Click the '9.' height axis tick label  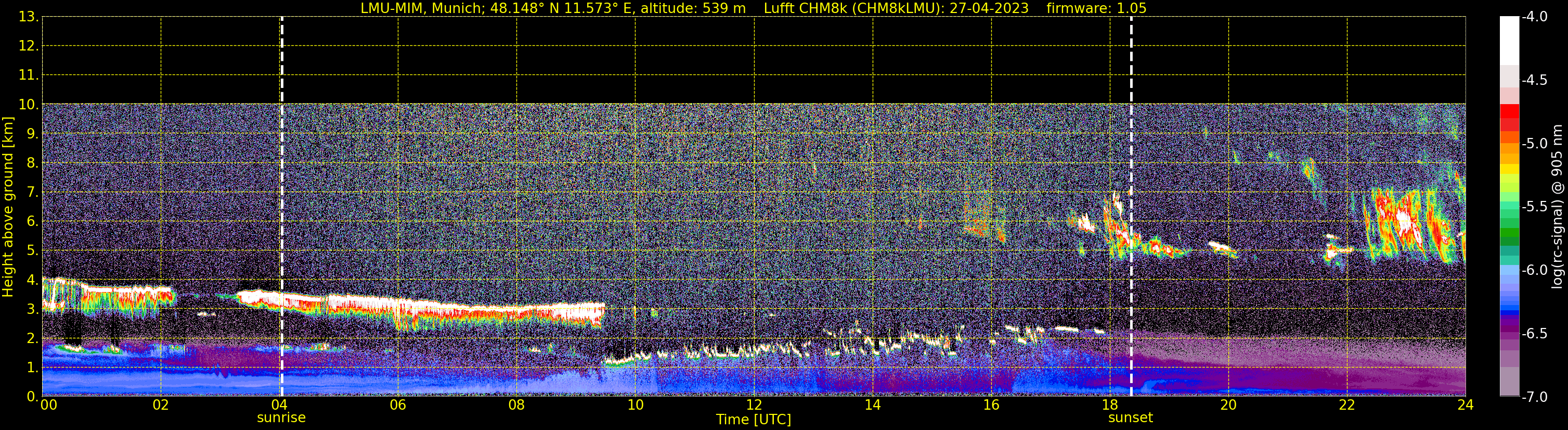pyautogui.click(x=33, y=134)
